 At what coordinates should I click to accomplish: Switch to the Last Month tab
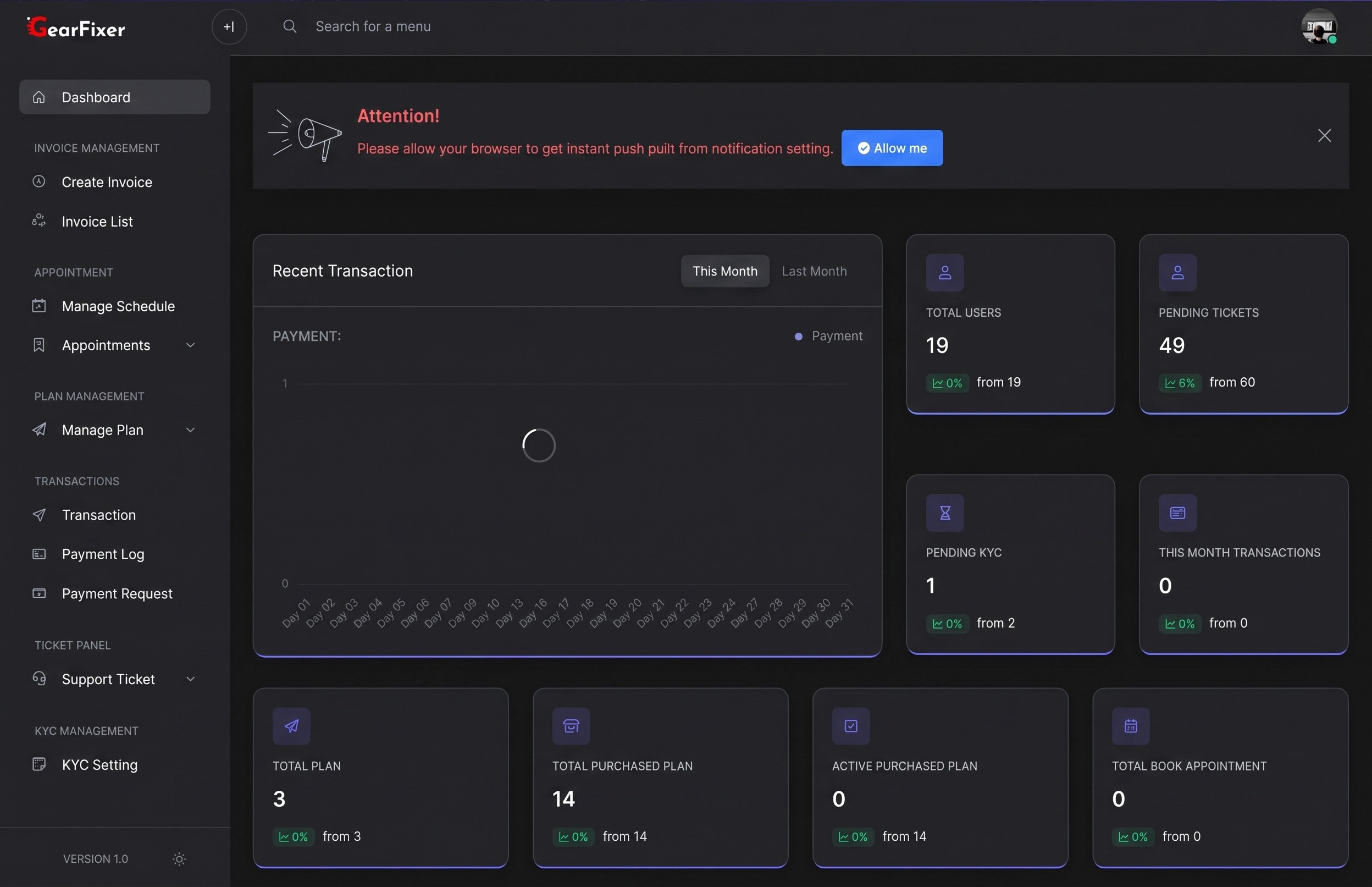click(814, 271)
